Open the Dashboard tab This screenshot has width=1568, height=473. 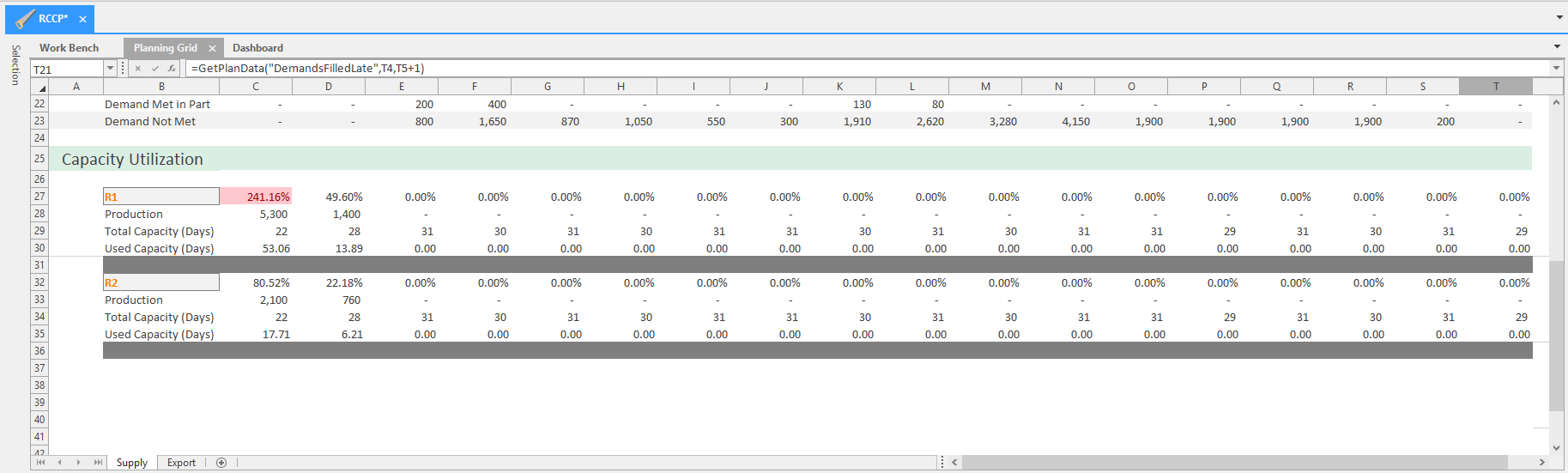257,48
